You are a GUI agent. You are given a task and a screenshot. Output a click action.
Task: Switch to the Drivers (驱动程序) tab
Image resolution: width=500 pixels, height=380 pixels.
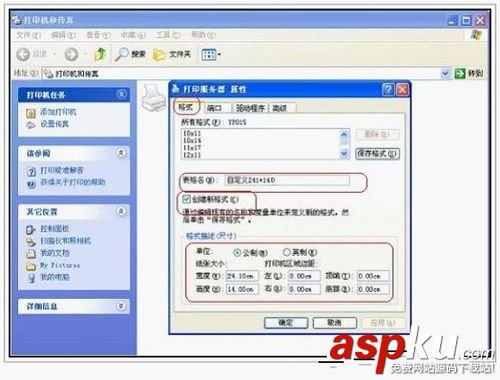250,108
